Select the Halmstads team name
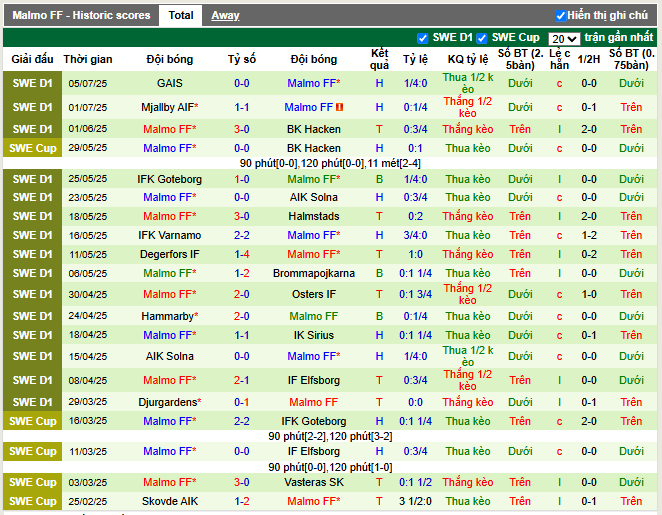The width and height of the screenshot is (662, 515). [314, 216]
